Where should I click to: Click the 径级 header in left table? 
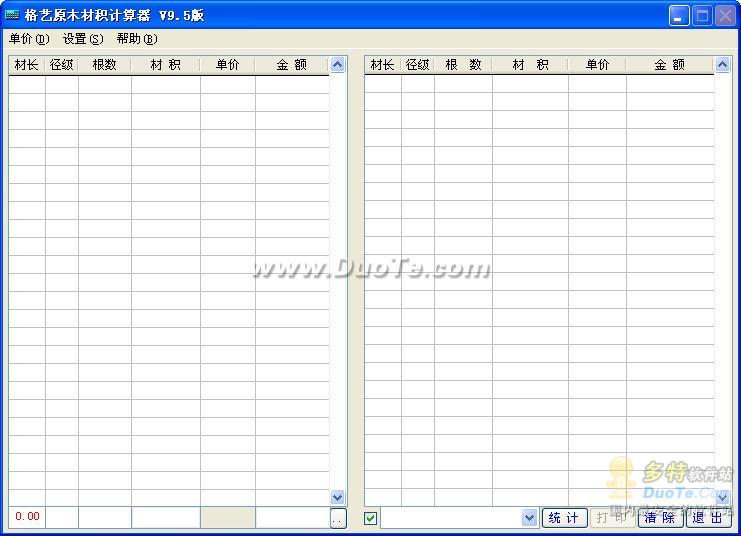pyautogui.click(x=62, y=65)
